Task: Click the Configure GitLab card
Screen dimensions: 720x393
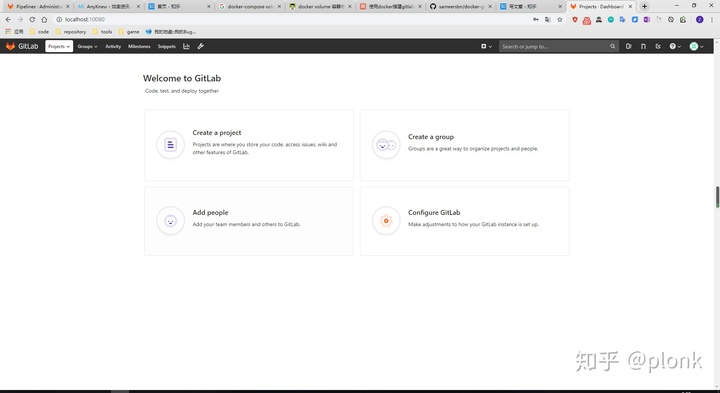Action: (464, 221)
